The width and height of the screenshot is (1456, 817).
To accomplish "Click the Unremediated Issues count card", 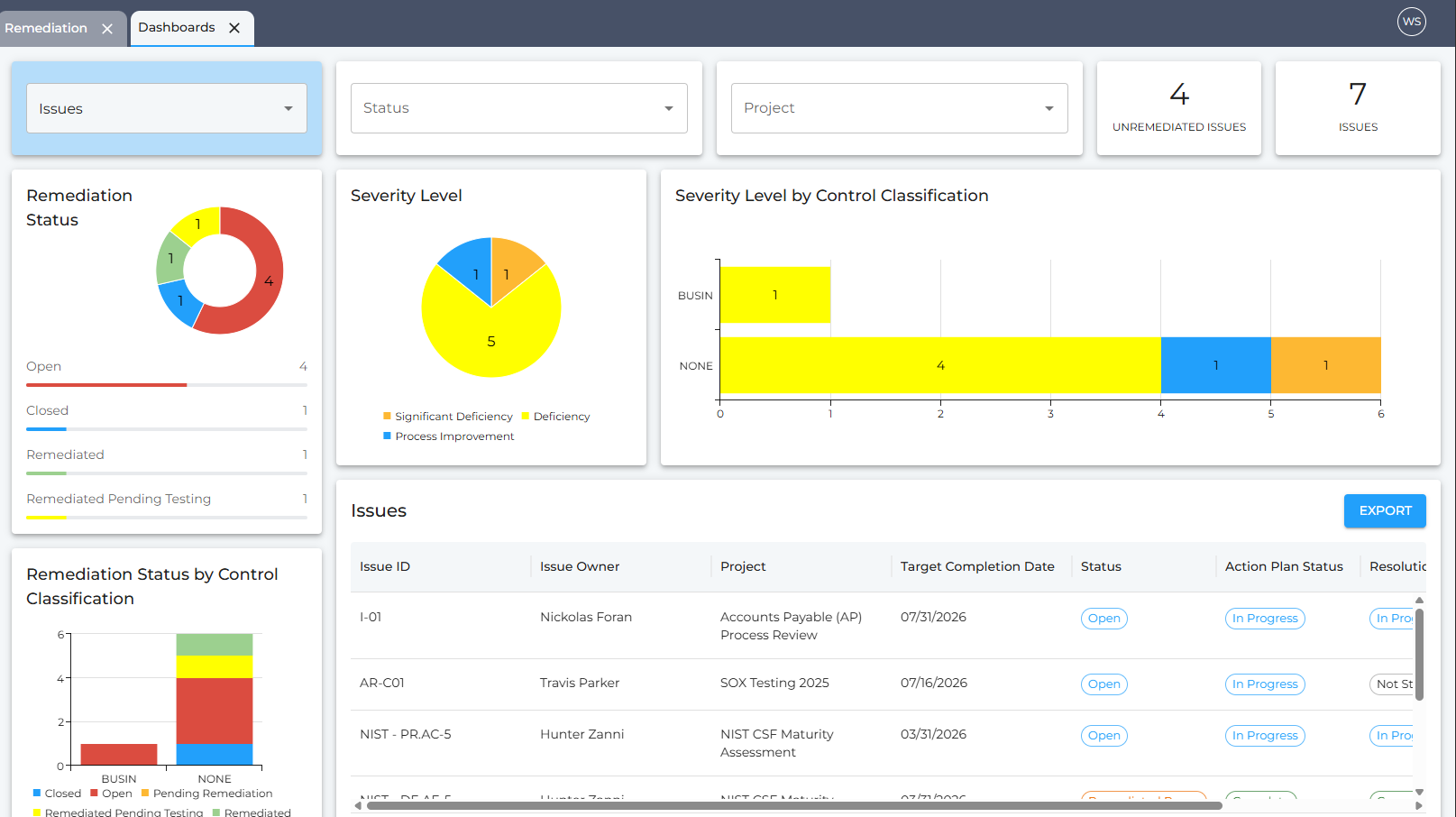I will 1178,108.
